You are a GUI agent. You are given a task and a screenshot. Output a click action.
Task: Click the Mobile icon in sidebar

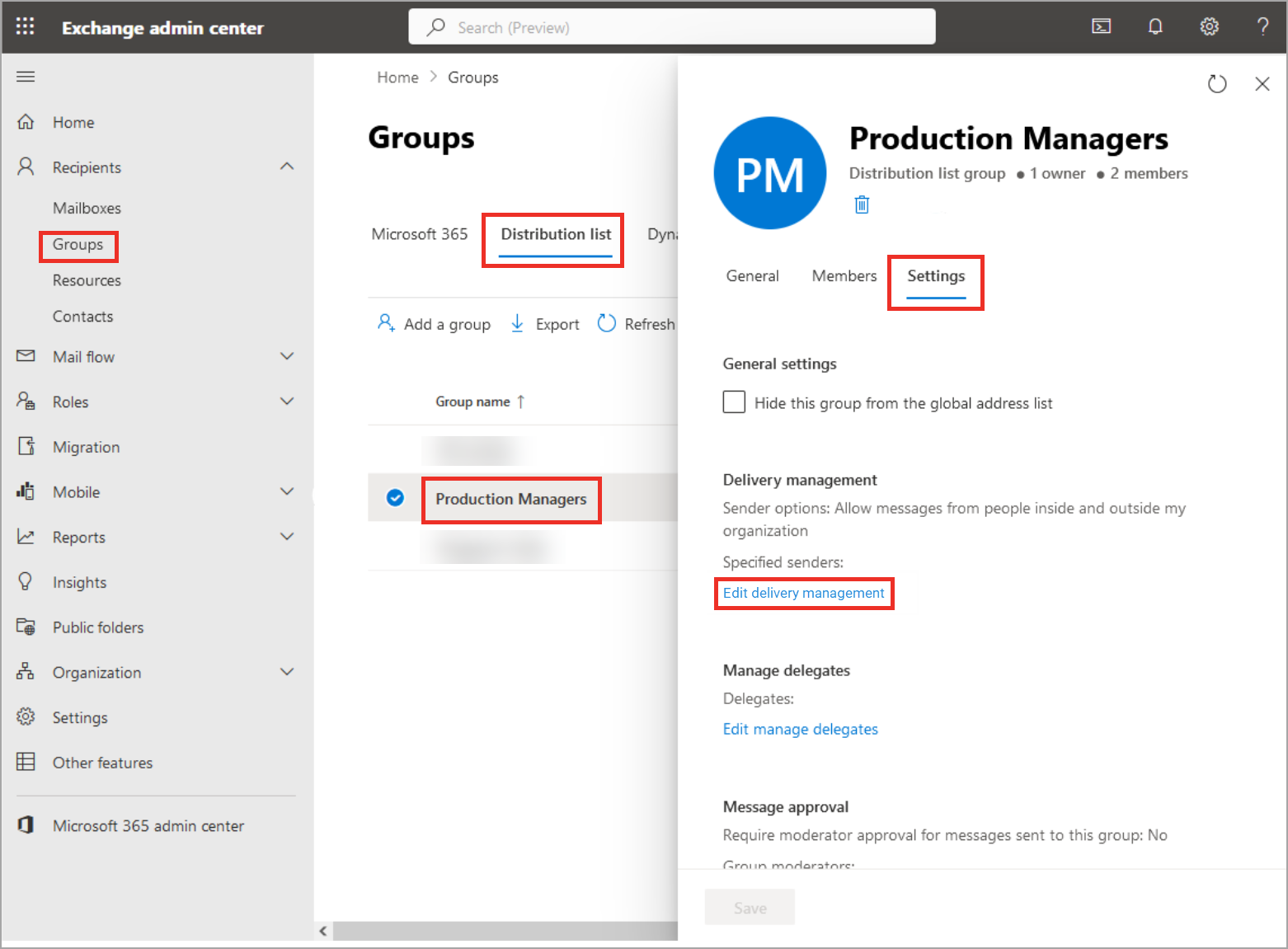pos(26,491)
